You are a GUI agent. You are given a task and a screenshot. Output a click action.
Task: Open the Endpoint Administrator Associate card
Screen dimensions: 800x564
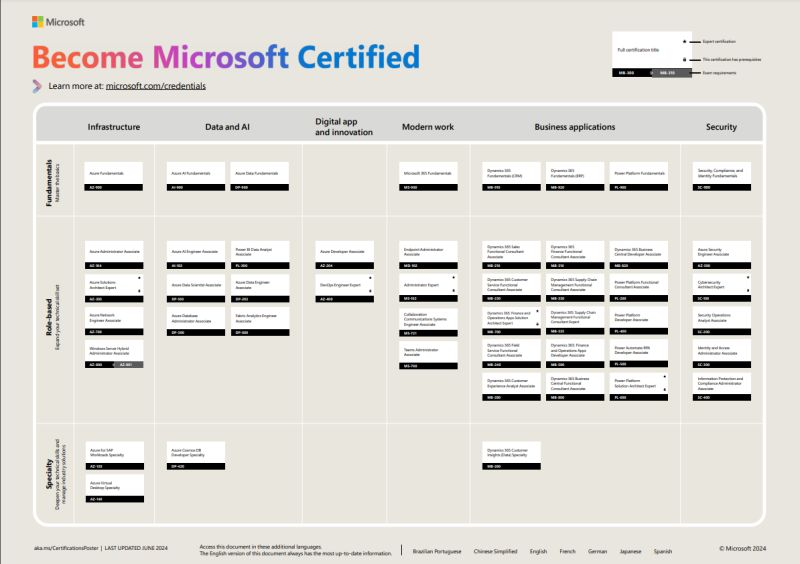(428, 255)
